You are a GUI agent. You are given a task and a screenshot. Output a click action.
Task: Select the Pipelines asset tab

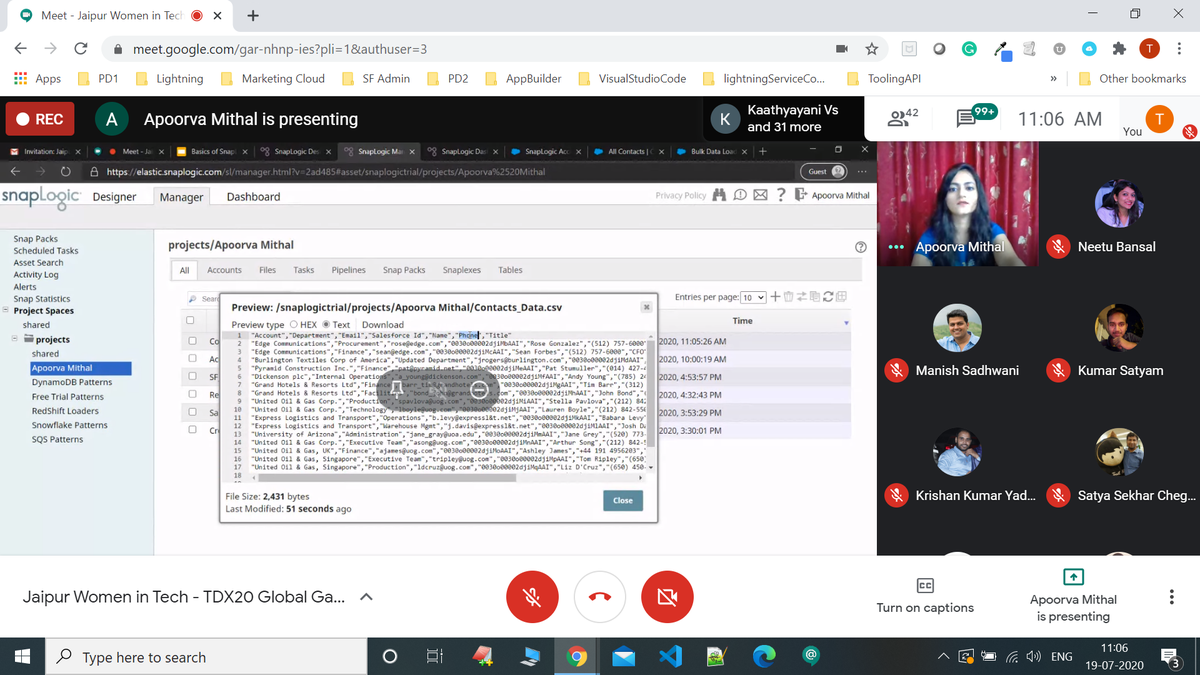(349, 270)
